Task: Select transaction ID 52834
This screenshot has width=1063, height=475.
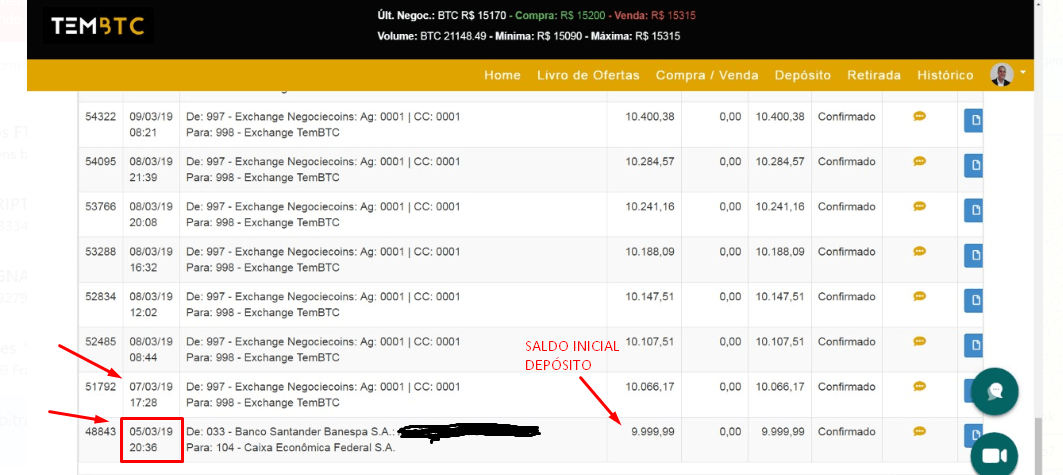Action: (100, 296)
